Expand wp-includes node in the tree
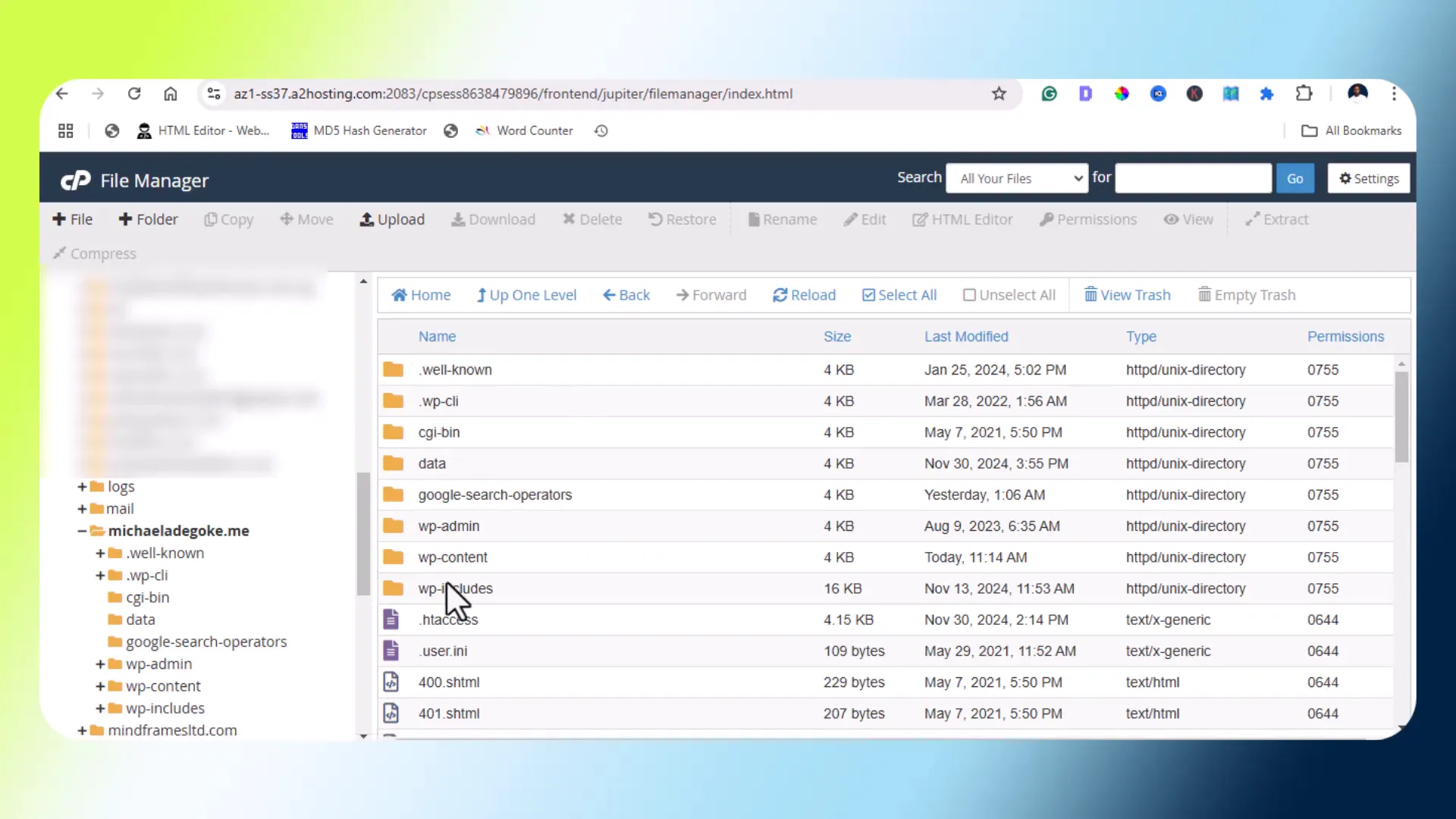The width and height of the screenshot is (1456, 819). coord(100,708)
